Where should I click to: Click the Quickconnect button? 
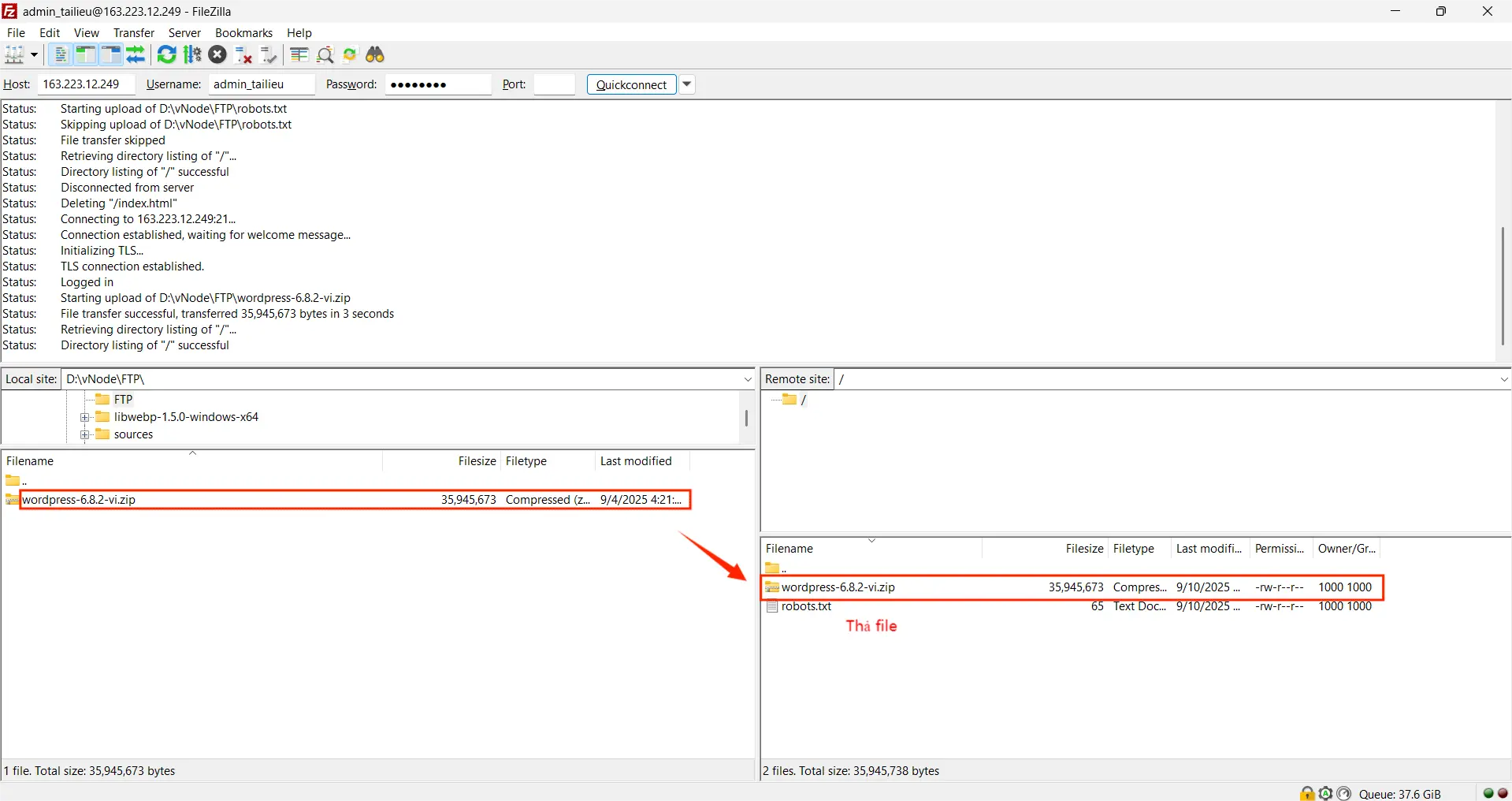point(631,84)
